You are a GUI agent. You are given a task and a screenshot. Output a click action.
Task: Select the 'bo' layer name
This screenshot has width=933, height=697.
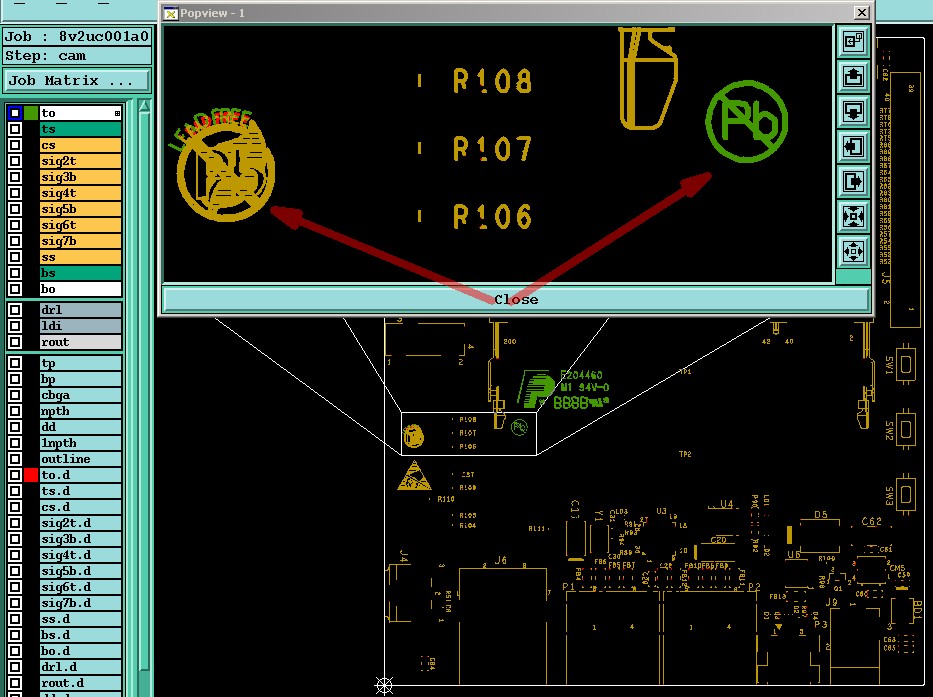[x=80, y=289]
